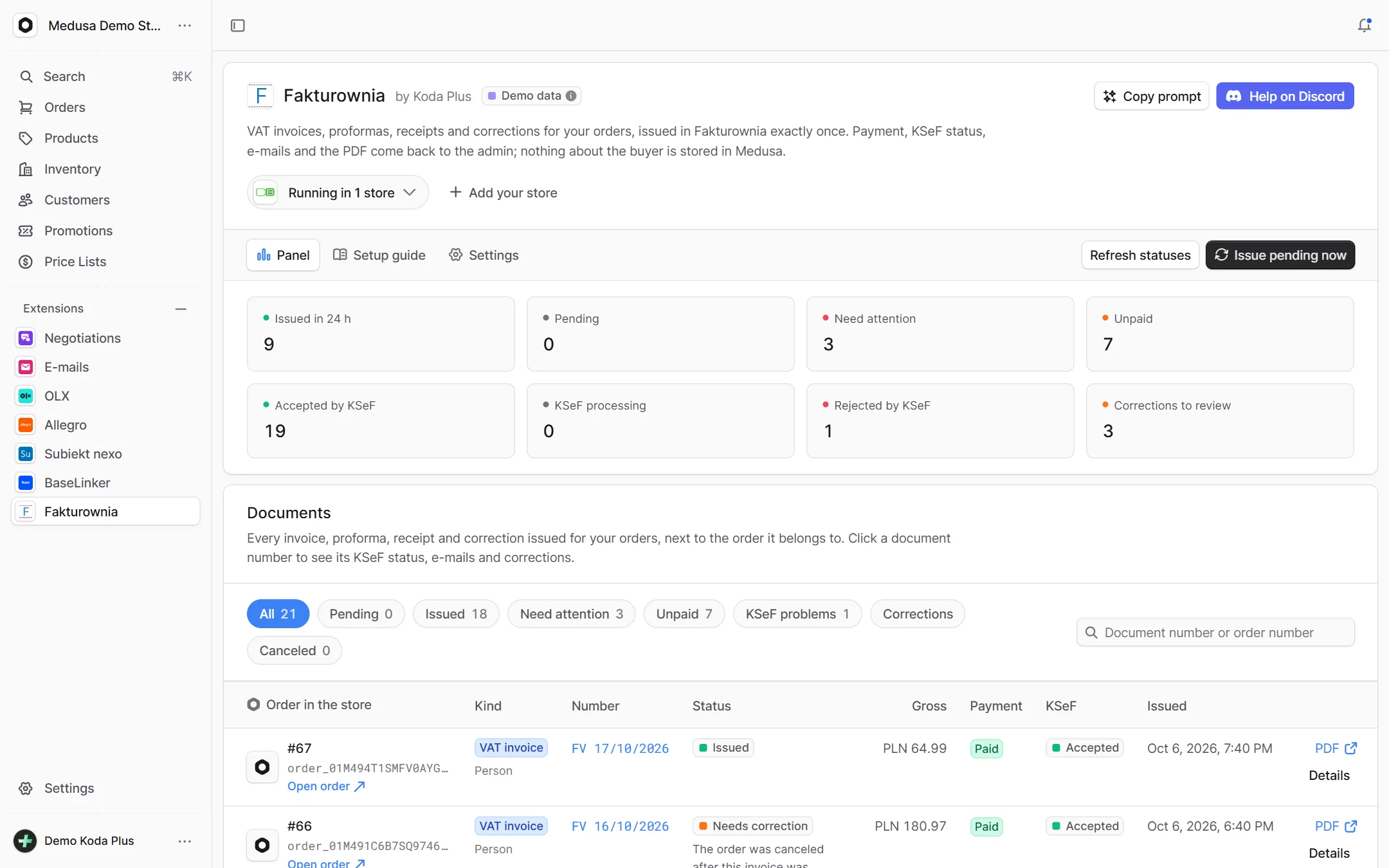Screen dimensions: 1389x868
Task: Click the Allegro extension icon
Action: coord(26,425)
